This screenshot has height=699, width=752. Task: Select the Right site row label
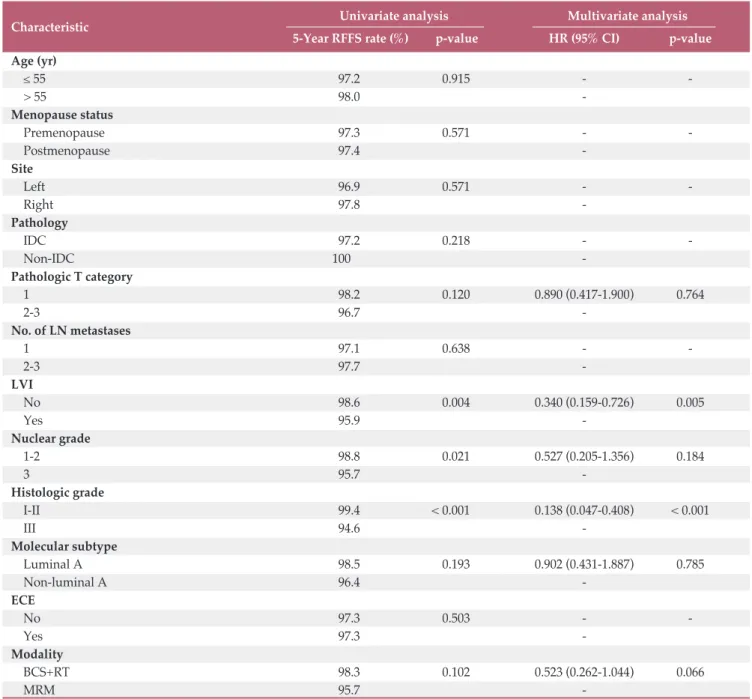click(38, 205)
